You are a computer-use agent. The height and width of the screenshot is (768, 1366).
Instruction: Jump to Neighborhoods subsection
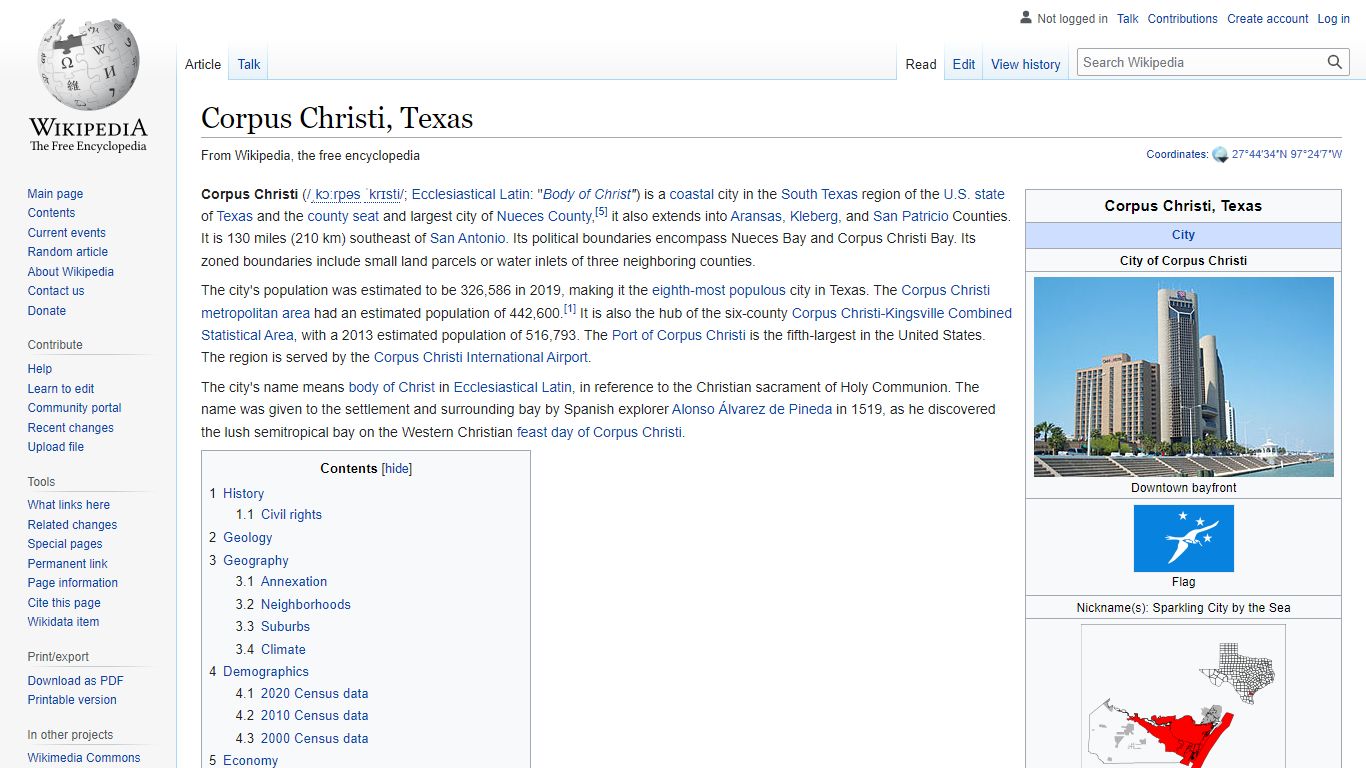305,604
